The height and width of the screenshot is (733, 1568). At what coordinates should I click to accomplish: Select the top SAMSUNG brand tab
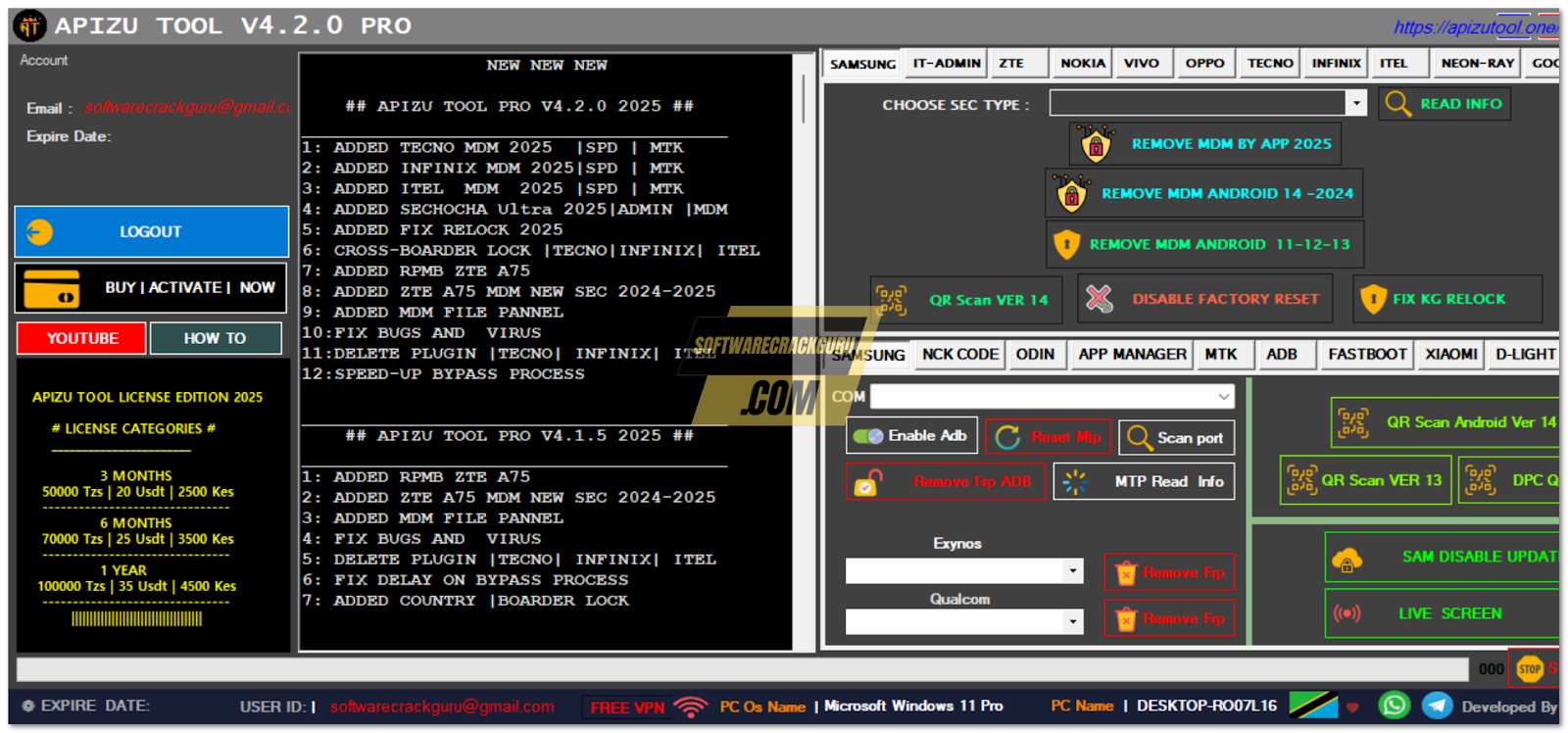click(862, 64)
